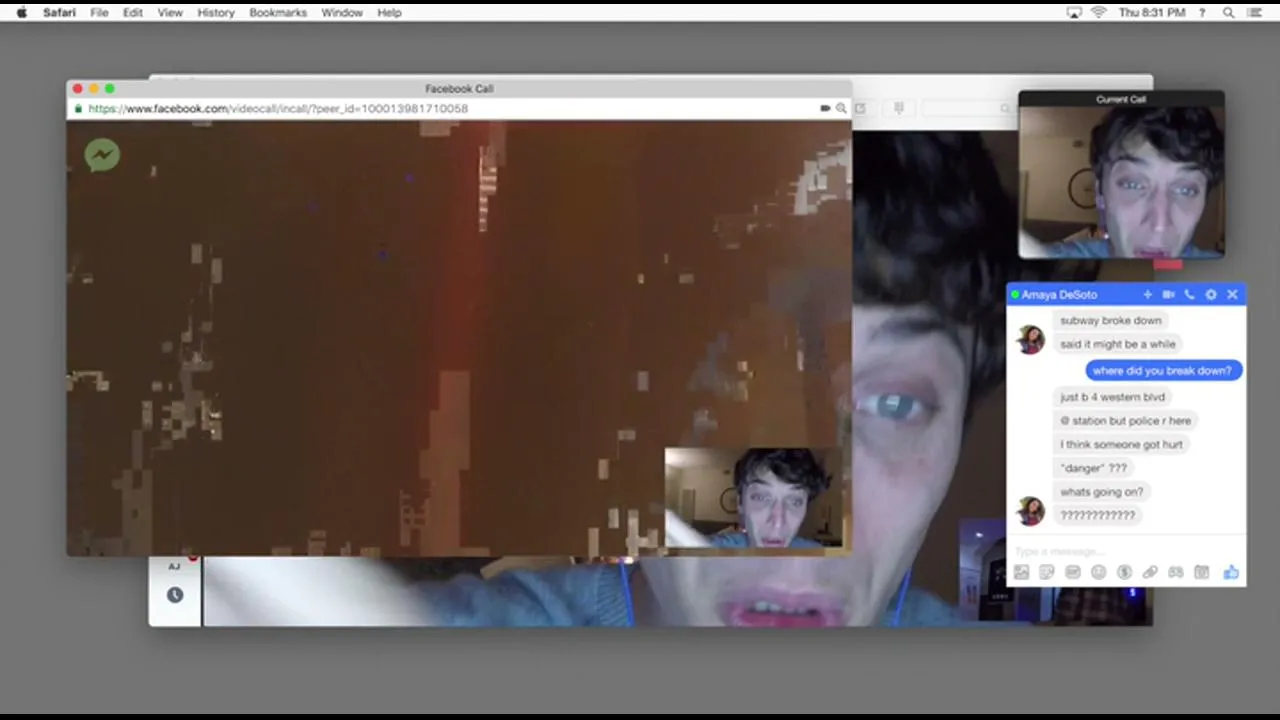Image resolution: width=1280 pixels, height=720 pixels.
Task: Click the "whats going on?" message
Action: (x=1102, y=492)
